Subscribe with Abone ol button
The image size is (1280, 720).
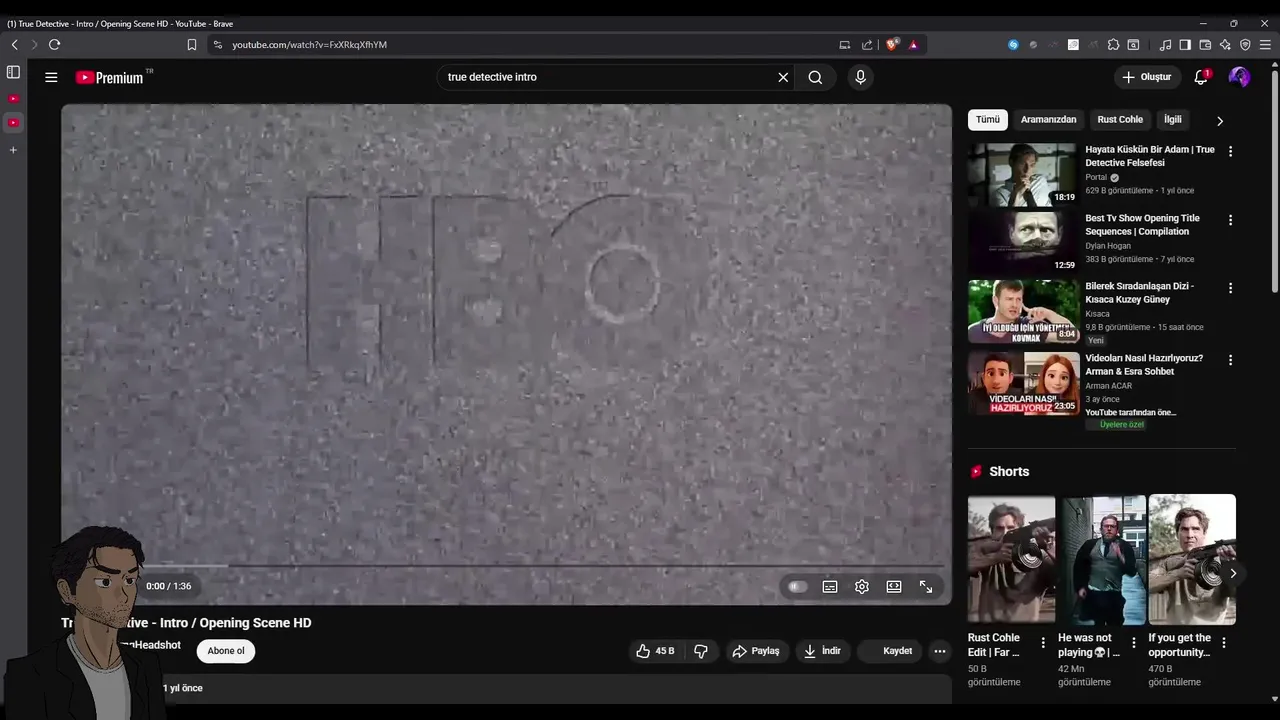coord(226,651)
